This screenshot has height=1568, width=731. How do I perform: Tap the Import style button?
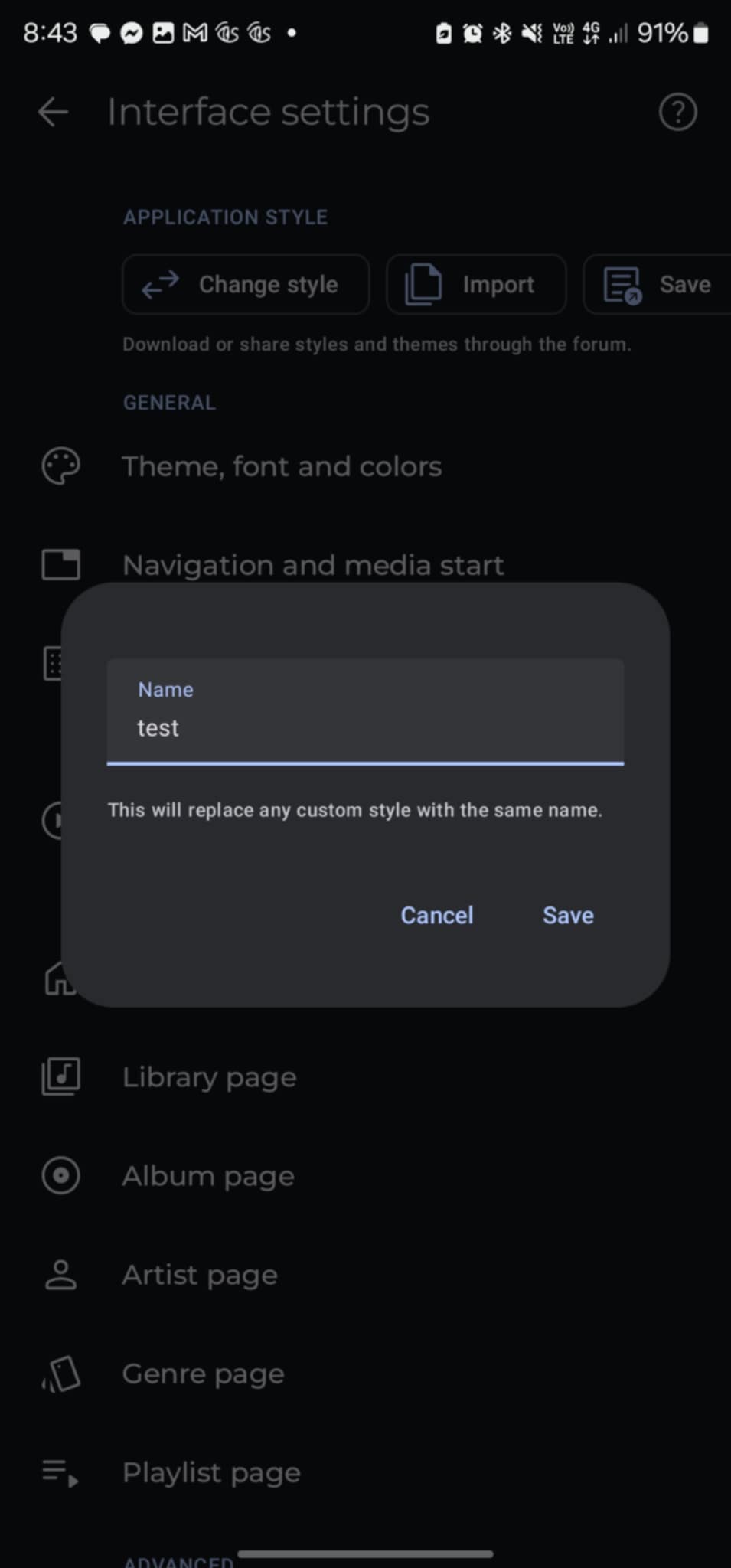point(476,285)
